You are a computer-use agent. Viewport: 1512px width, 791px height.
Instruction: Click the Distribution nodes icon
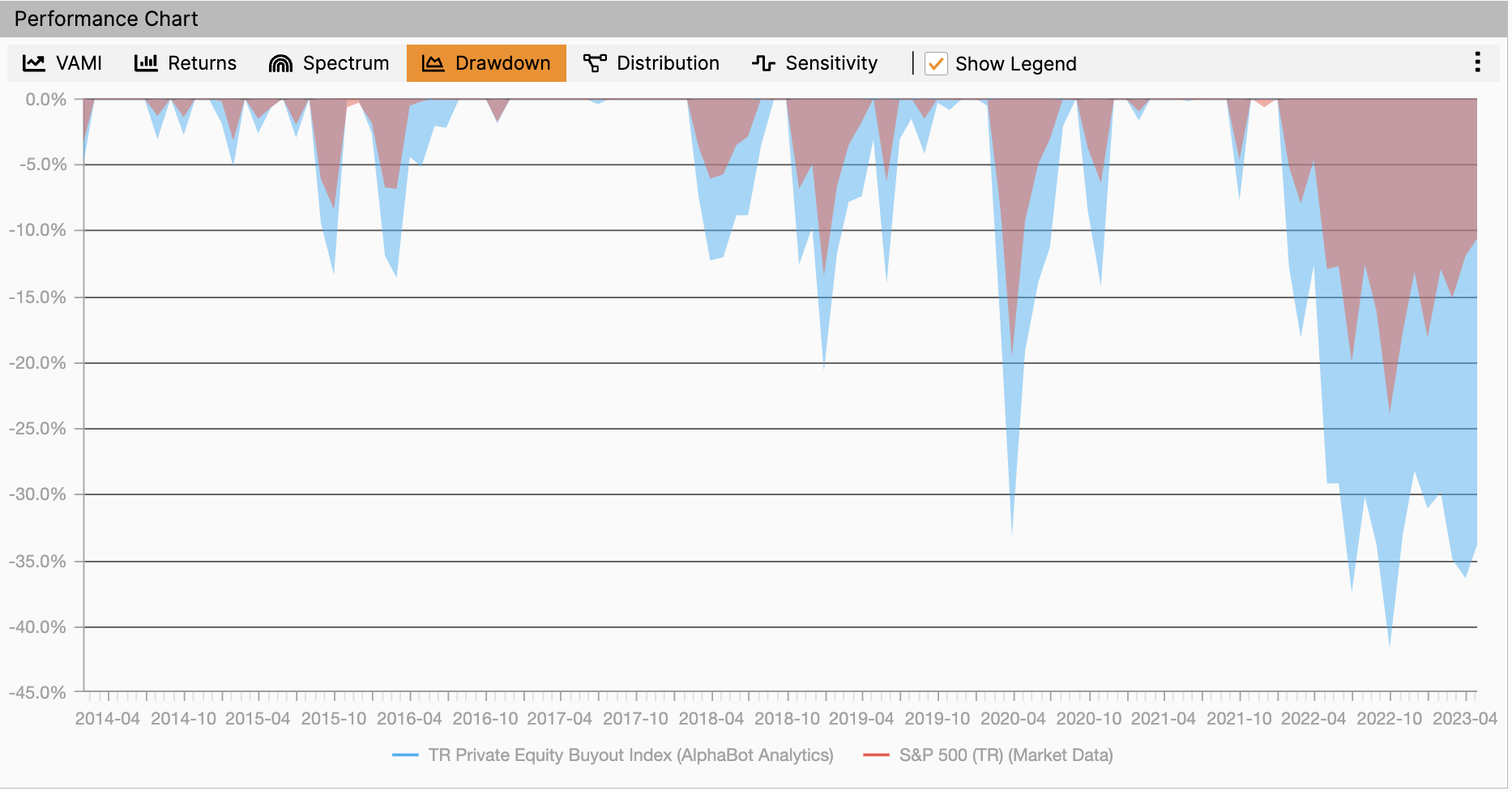pyautogui.click(x=595, y=63)
